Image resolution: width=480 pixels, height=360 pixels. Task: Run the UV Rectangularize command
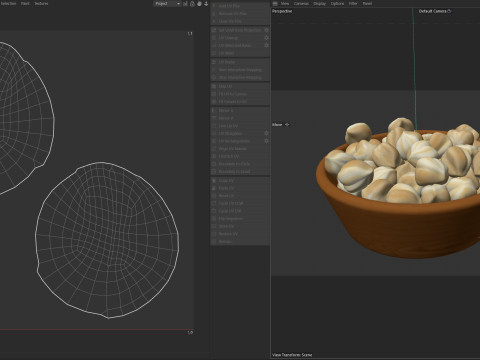(x=237, y=141)
